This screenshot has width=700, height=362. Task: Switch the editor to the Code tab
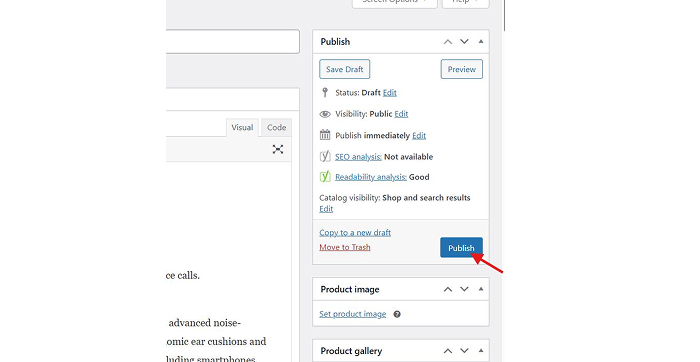pos(276,128)
